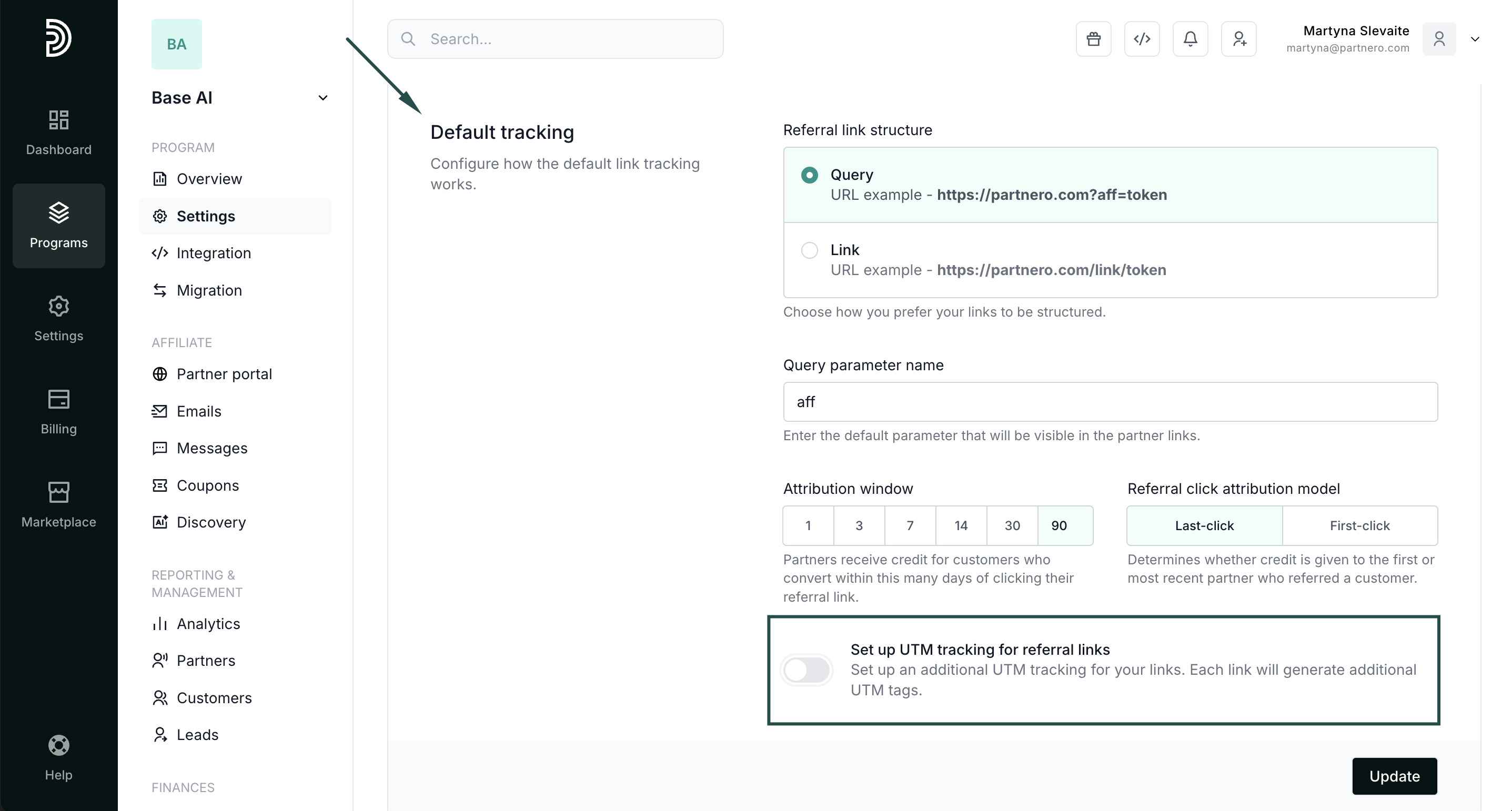This screenshot has height=811, width=1512.
Task: Select the Query referral structure radio
Action: (x=810, y=175)
